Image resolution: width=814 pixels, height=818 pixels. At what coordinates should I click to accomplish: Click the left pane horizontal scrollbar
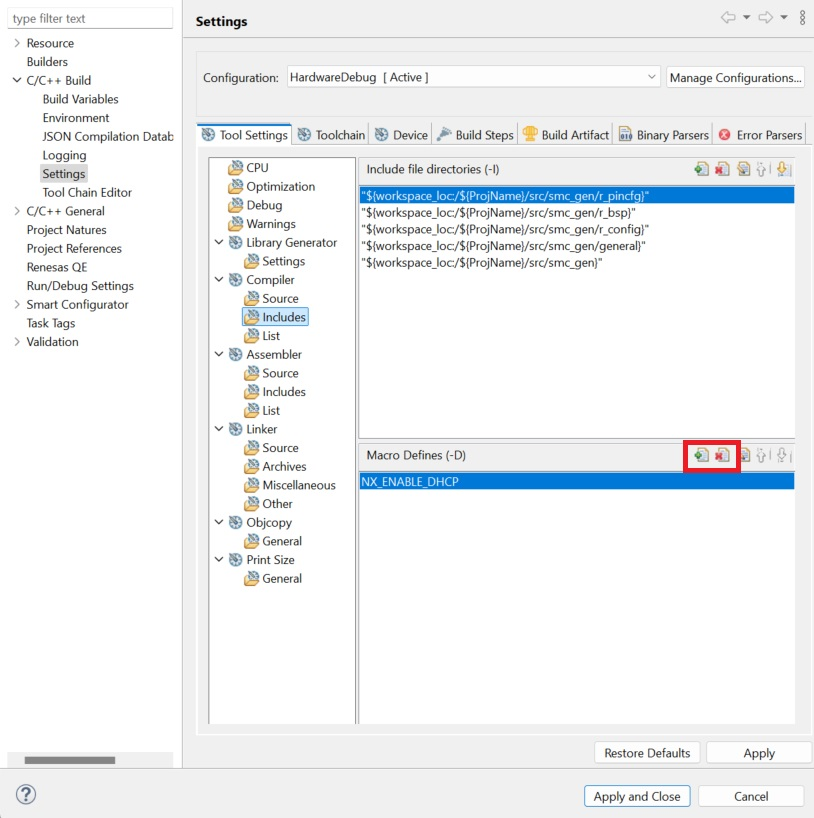click(69, 760)
